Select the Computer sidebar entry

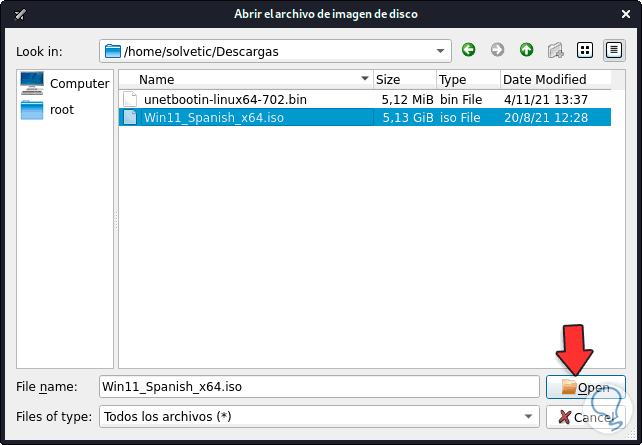tap(65, 84)
